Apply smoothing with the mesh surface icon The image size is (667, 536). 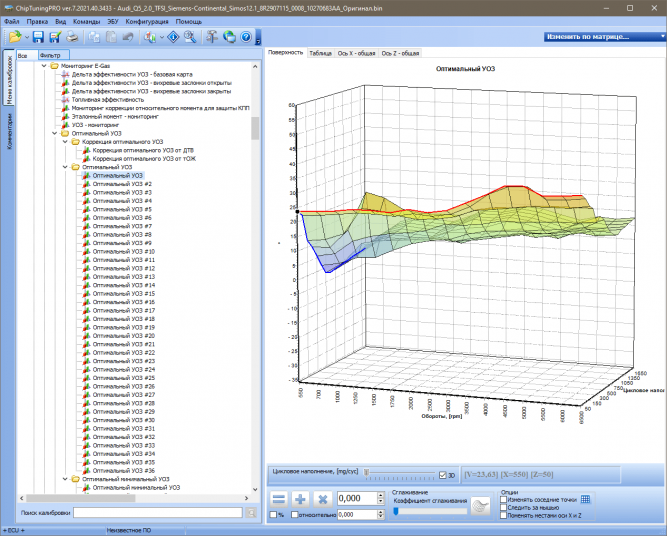coord(481,507)
